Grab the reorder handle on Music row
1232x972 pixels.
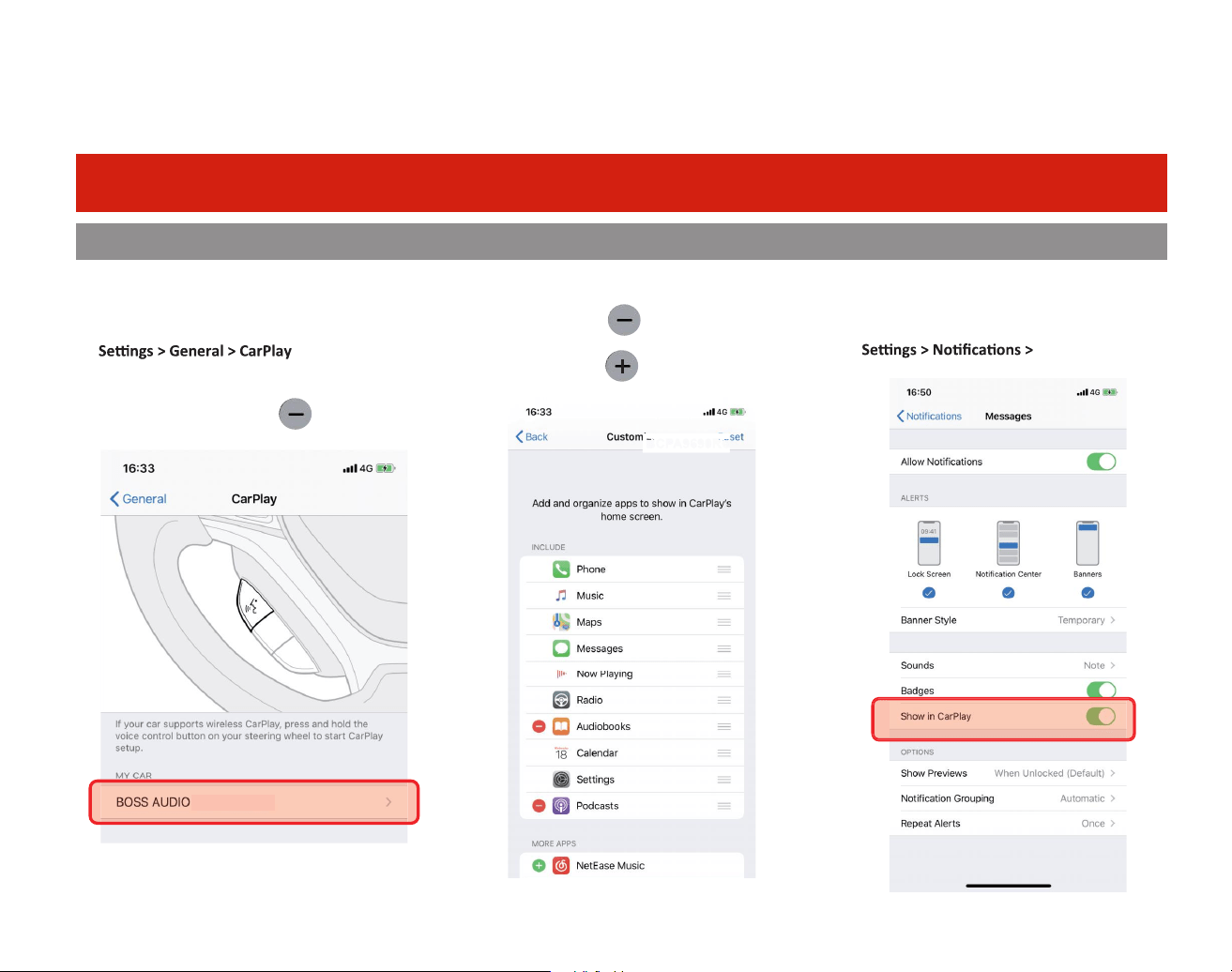coord(723,596)
